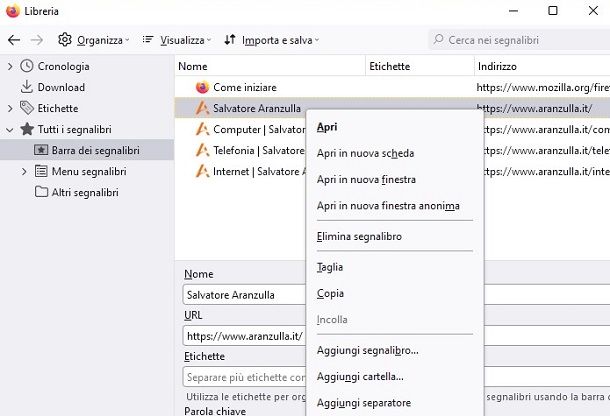Click the Firefox logo in title bar
This screenshot has height=416, width=610.
click(13, 11)
